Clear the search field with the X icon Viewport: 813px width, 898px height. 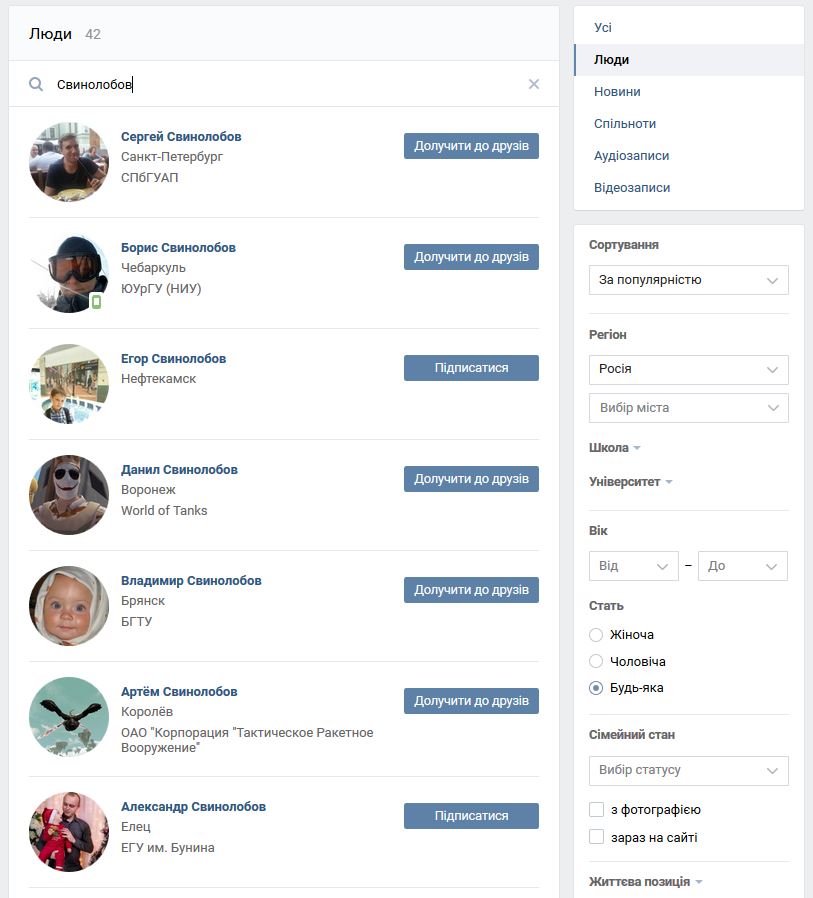(x=534, y=84)
